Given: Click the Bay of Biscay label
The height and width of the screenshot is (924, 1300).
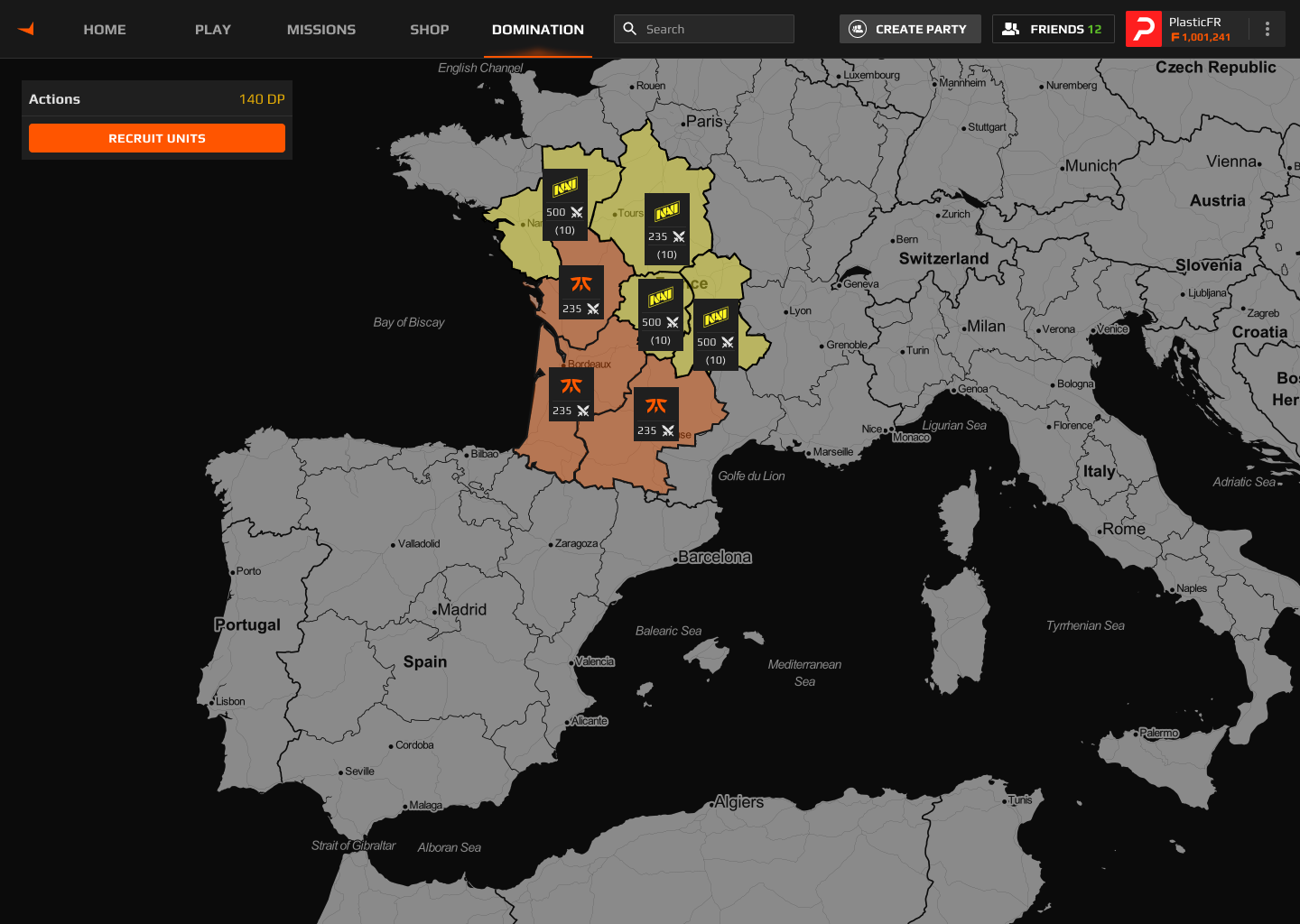Looking at the screenshot, I should click(409, 322).
